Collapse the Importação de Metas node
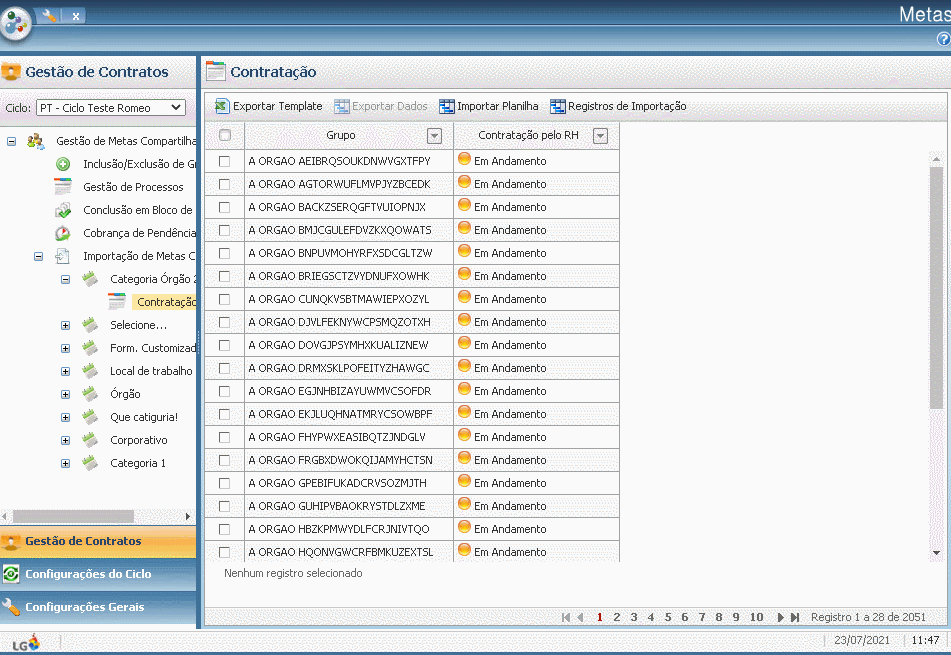The height and width of the screenshot is (655, 951). coord(38,257)
